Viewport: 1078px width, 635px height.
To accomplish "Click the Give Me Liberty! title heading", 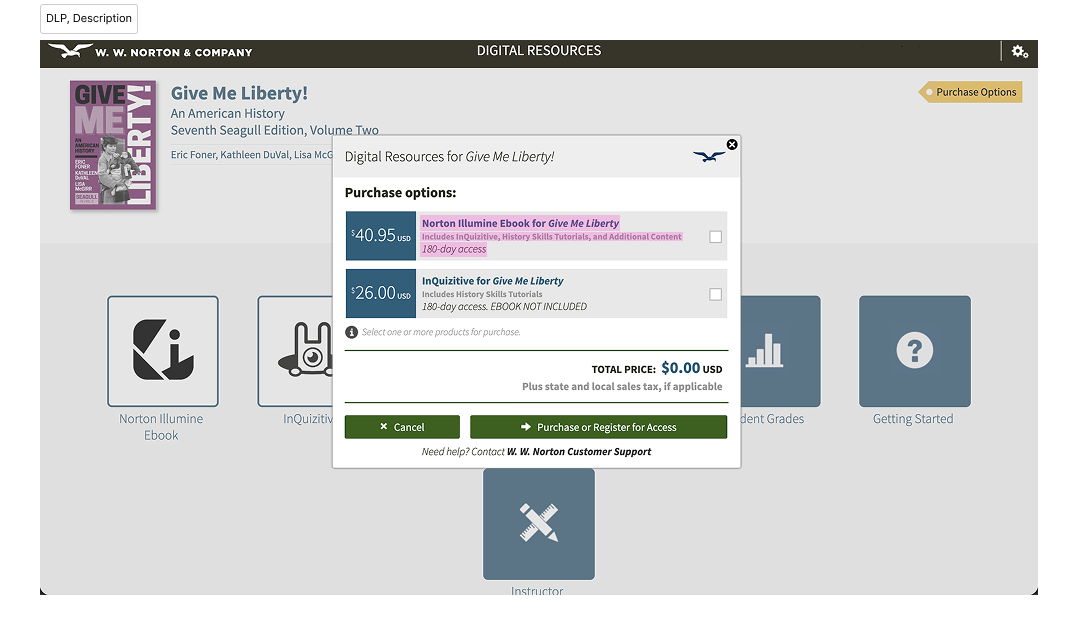I will [239, 93].
